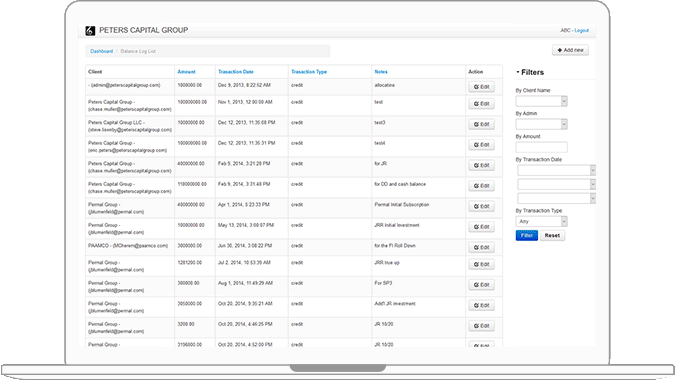Open the first Transaction Date dropdown
675x380 pixels.
[557, 170]
